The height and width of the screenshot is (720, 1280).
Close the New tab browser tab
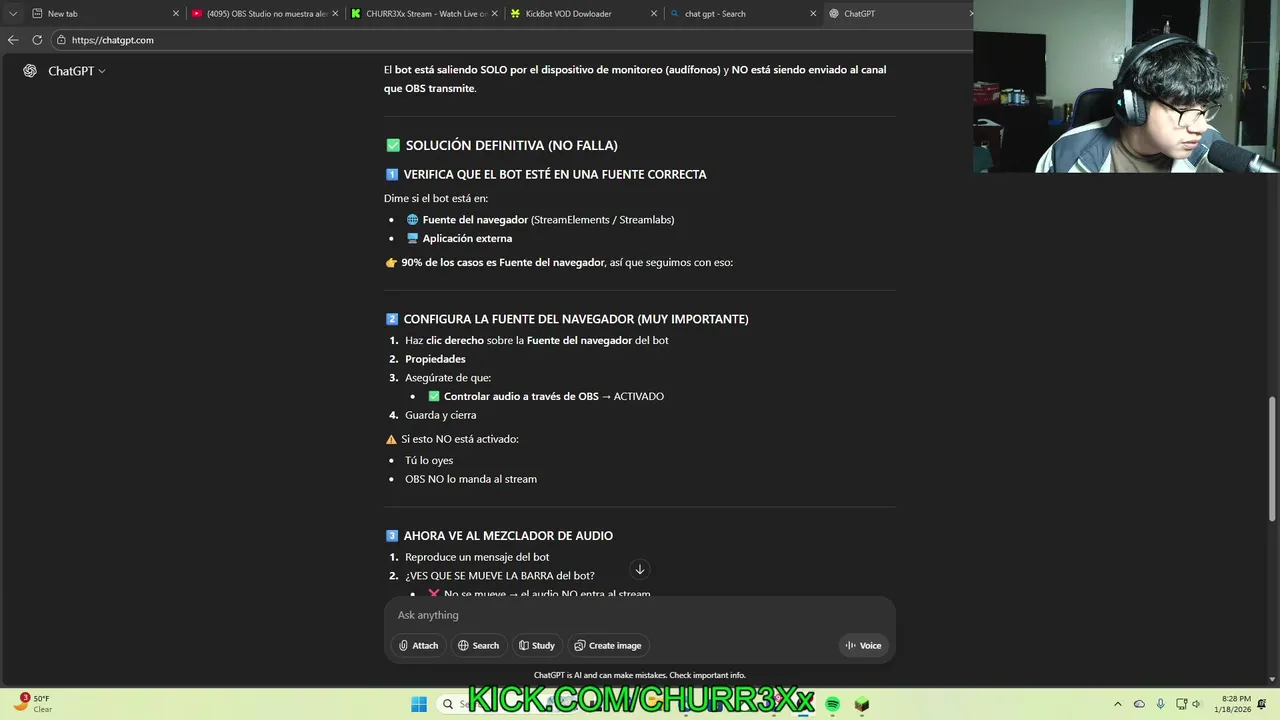(x=176, y=14)
